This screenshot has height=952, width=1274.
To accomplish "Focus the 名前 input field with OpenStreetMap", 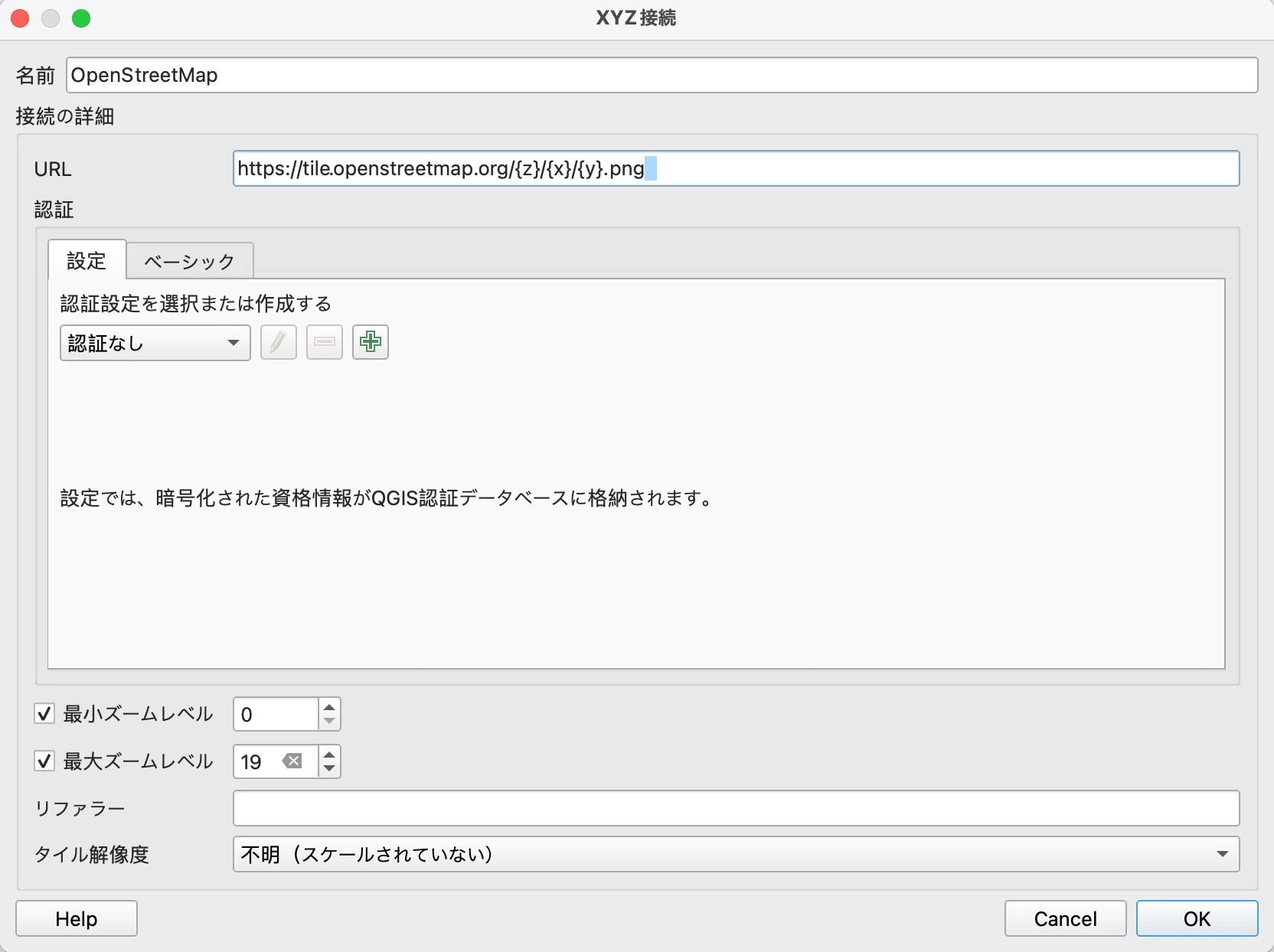I will tap(661, 75).
